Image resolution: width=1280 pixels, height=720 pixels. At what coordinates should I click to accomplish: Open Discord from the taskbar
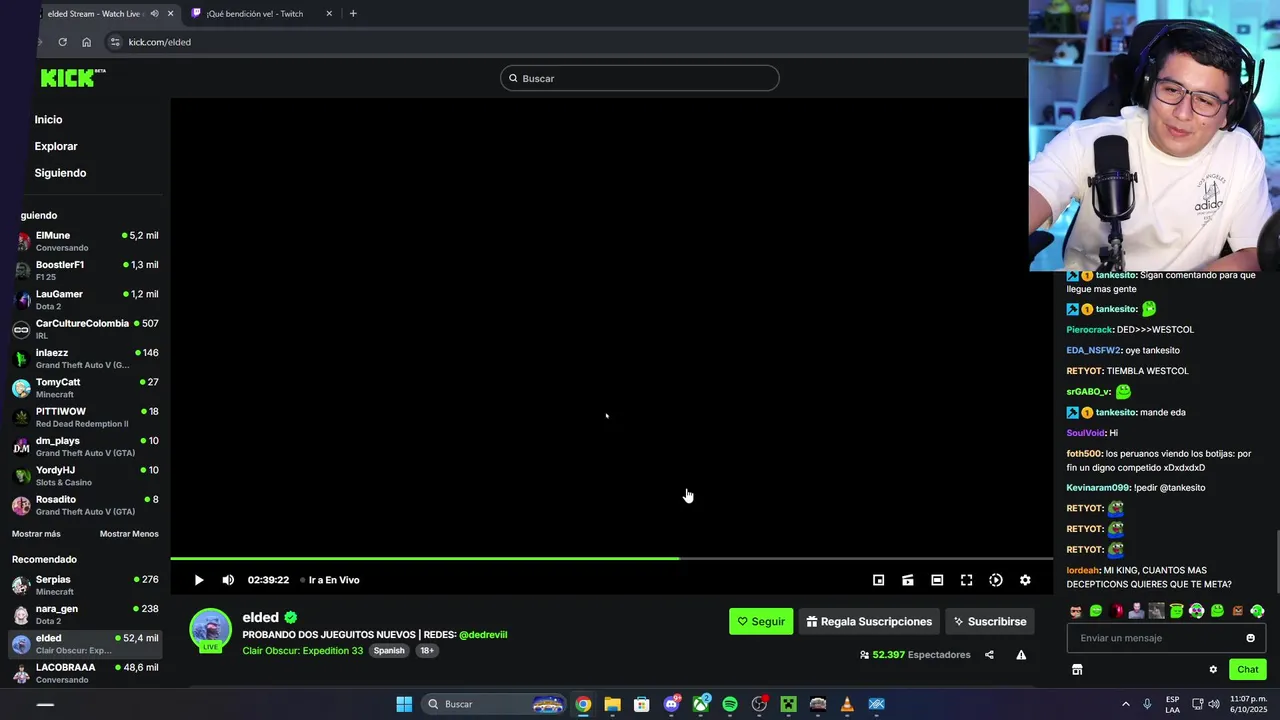(672, 704)
